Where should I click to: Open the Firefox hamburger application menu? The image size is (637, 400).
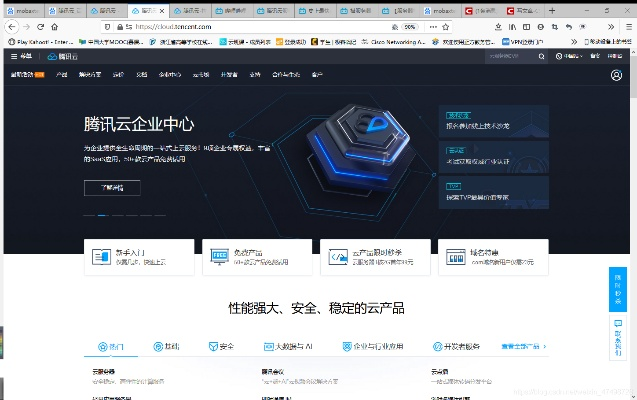coord(628,27)
